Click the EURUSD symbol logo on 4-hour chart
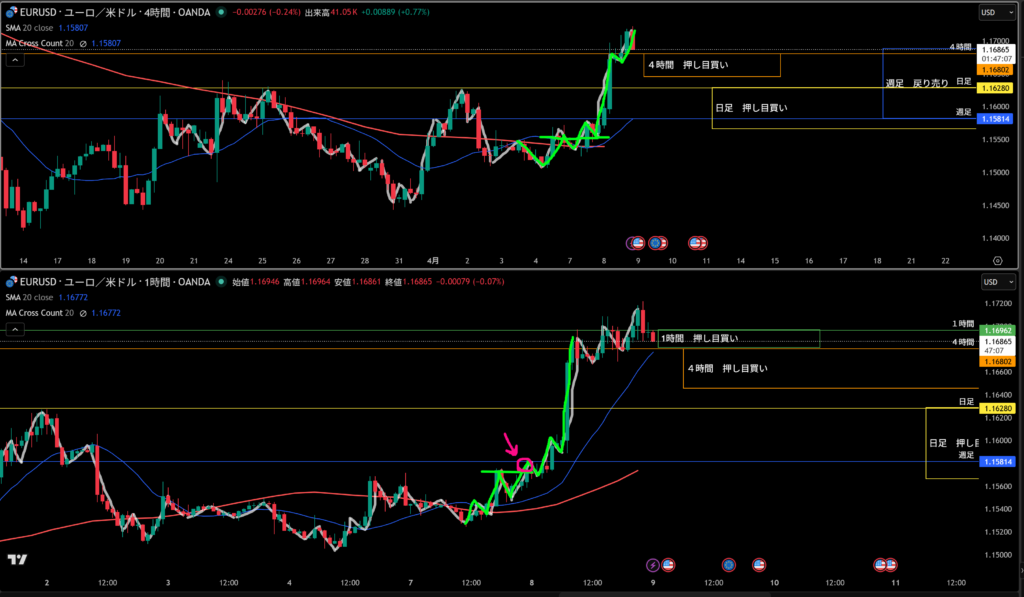This screenshot has height=597, width=1024. click(x=9, y=13)
